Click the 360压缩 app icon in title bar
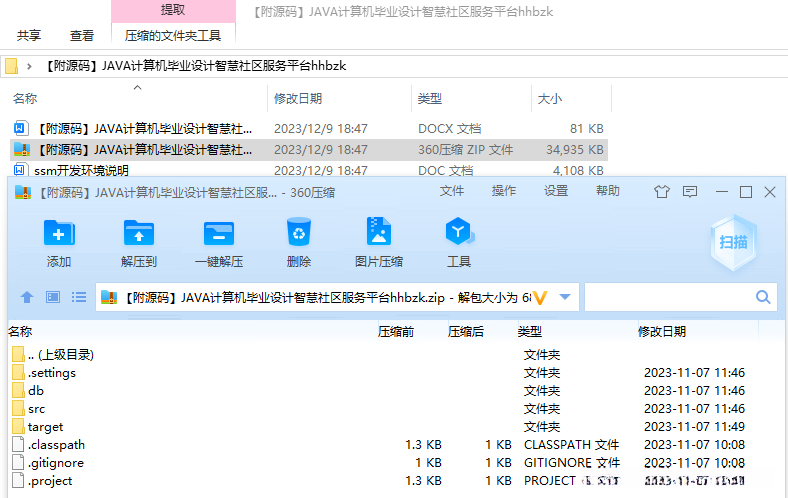Image resolution: width=788 pixels, height=498 pixels. (x=23, y=192)
